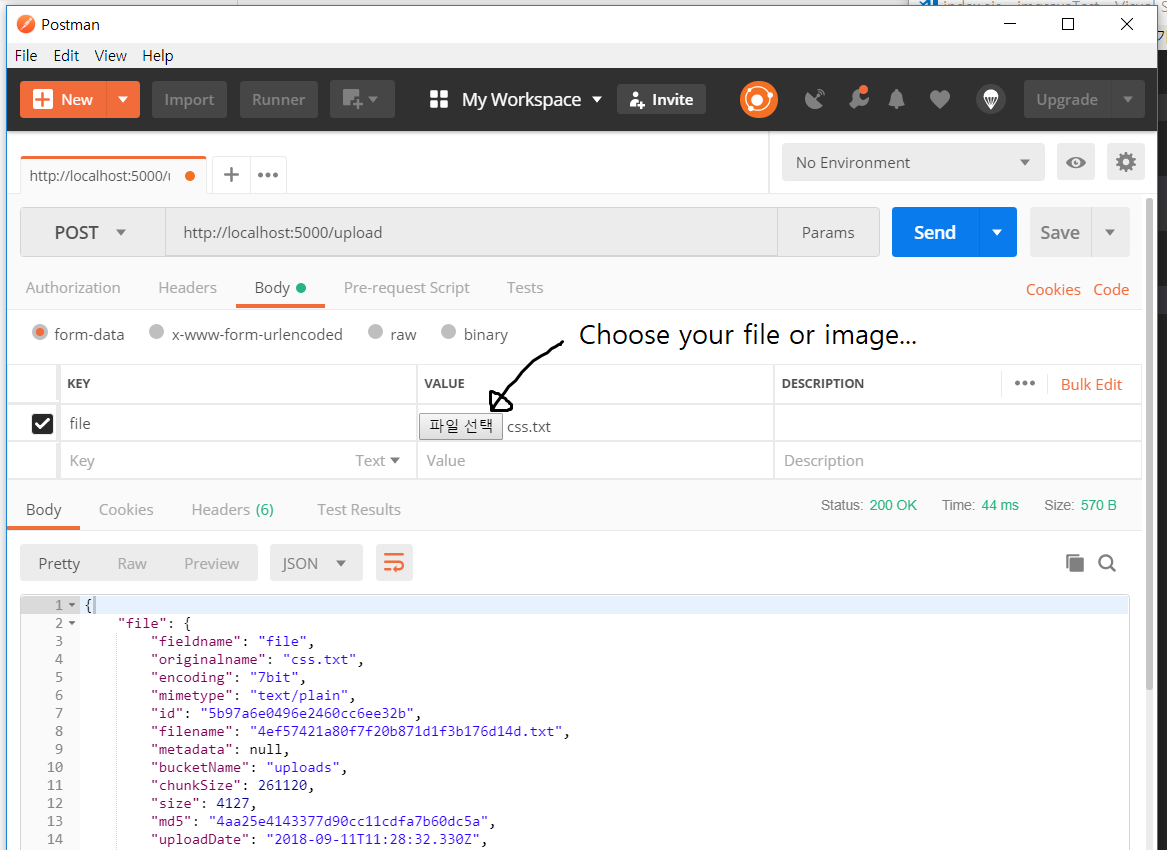
Task: Click the Params button
Action: (828, 232)
